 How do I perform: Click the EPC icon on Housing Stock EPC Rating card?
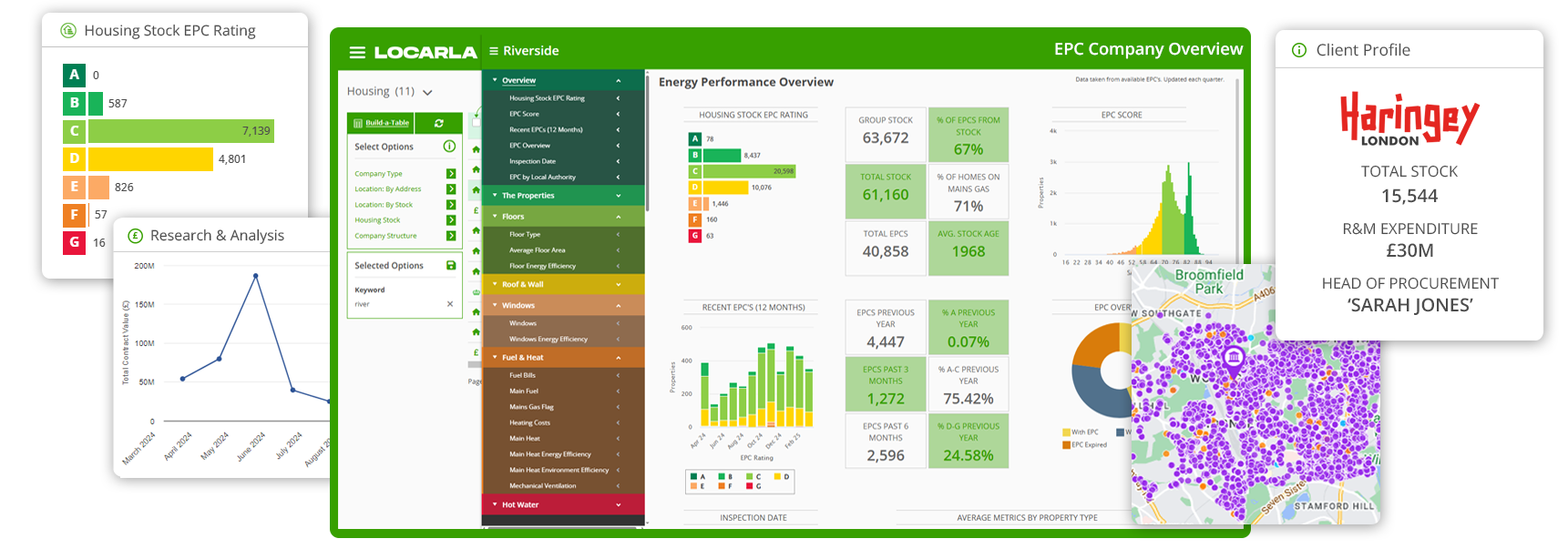[68, 30]
